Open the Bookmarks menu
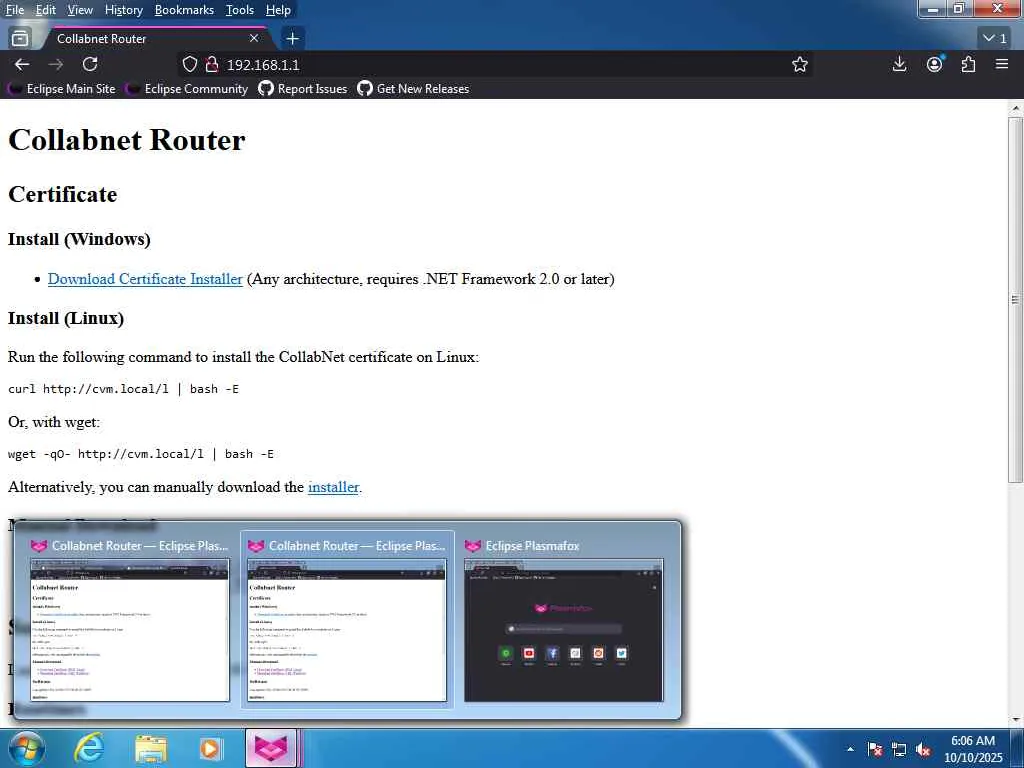1024x768 pixels. tap(184, 10)
